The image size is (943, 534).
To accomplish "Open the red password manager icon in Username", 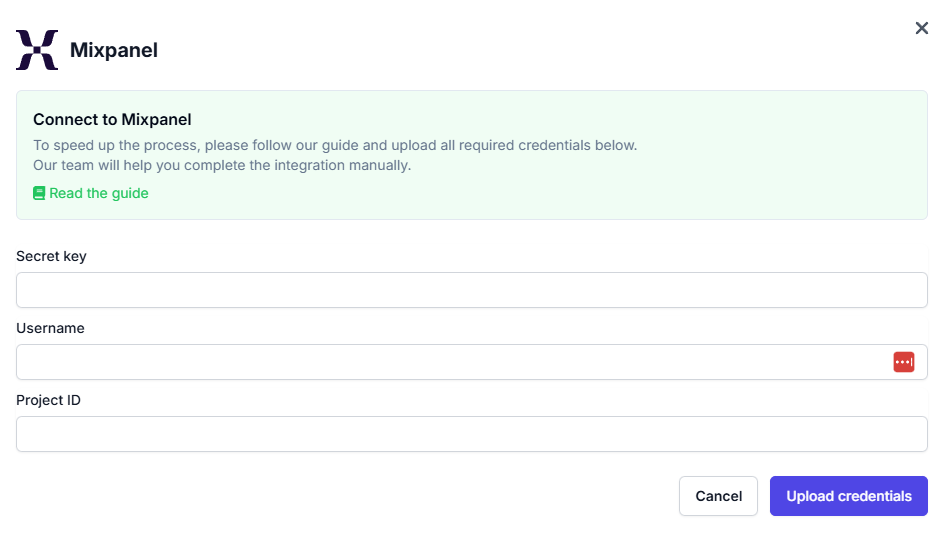I will (x=903, y=362).
